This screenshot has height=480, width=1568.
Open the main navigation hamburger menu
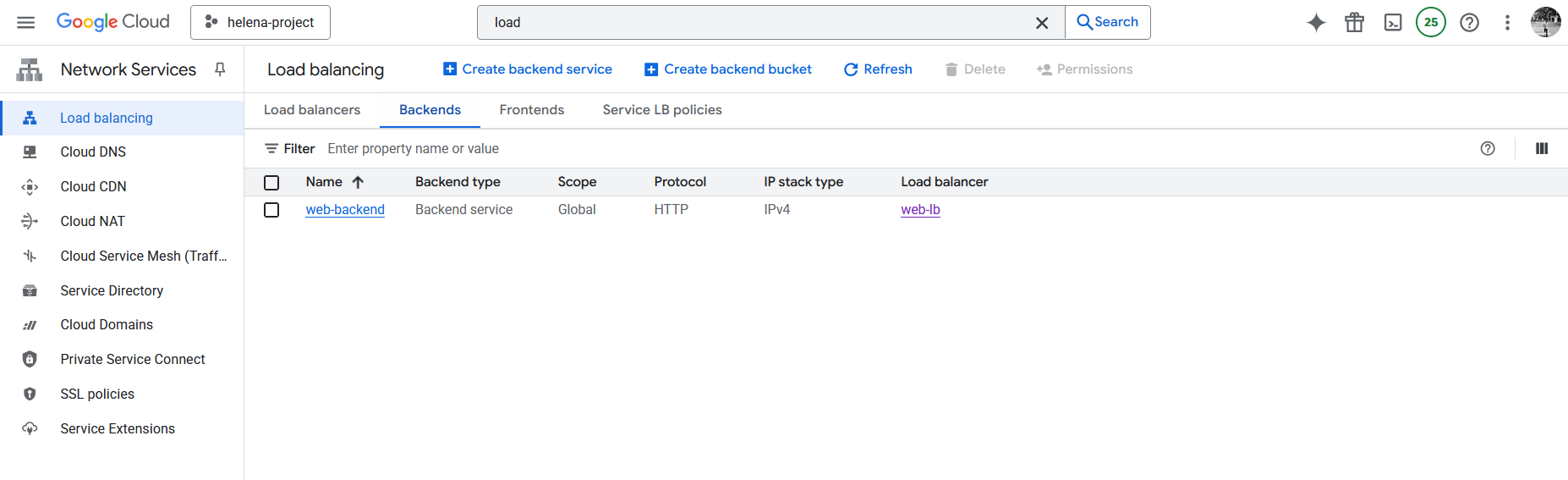click(26, 22)
